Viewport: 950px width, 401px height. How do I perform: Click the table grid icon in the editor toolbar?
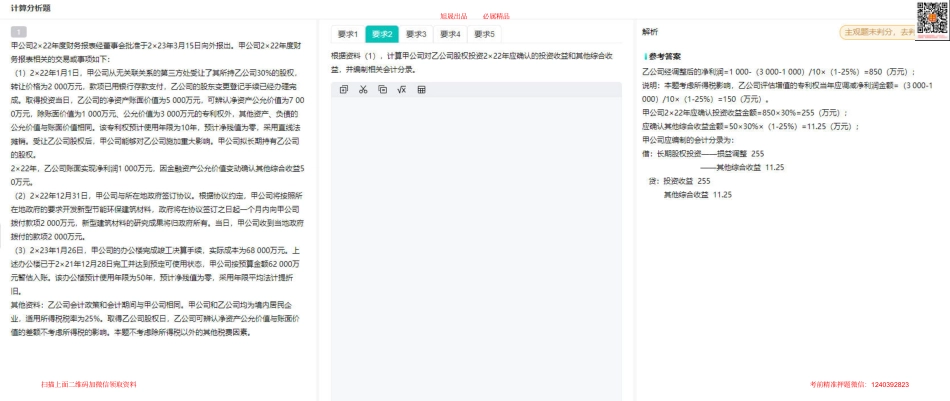(x=421, y=90)
